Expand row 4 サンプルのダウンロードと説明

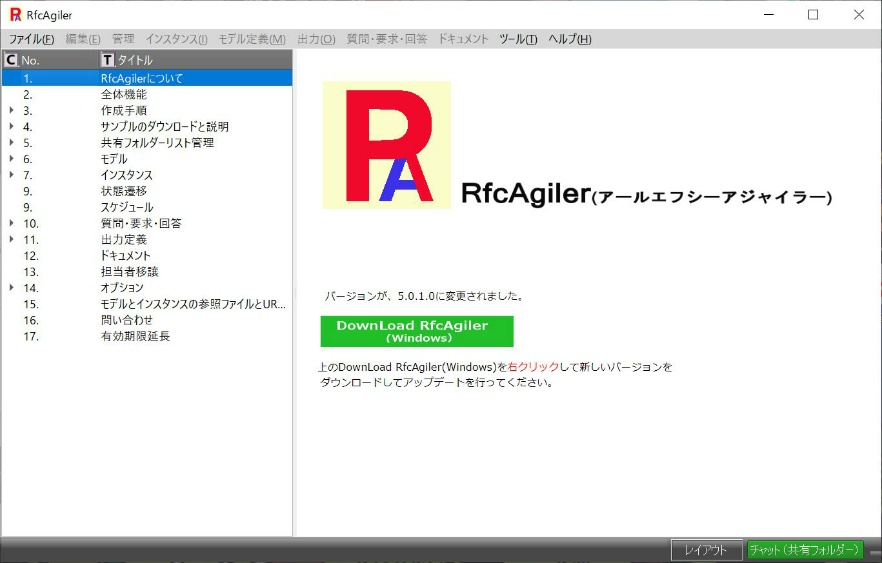(x=11, y=127)
